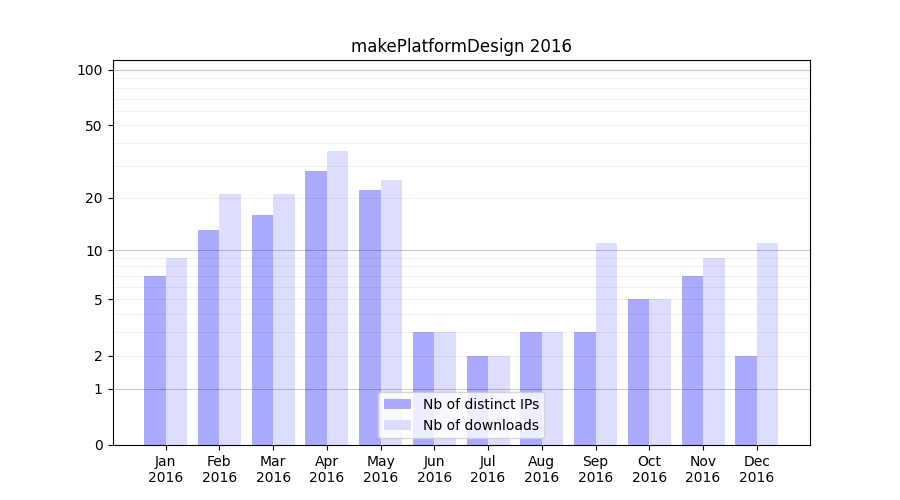
Task: Click the chart title makePlatformDesign 2016
Action: (461, 46)
